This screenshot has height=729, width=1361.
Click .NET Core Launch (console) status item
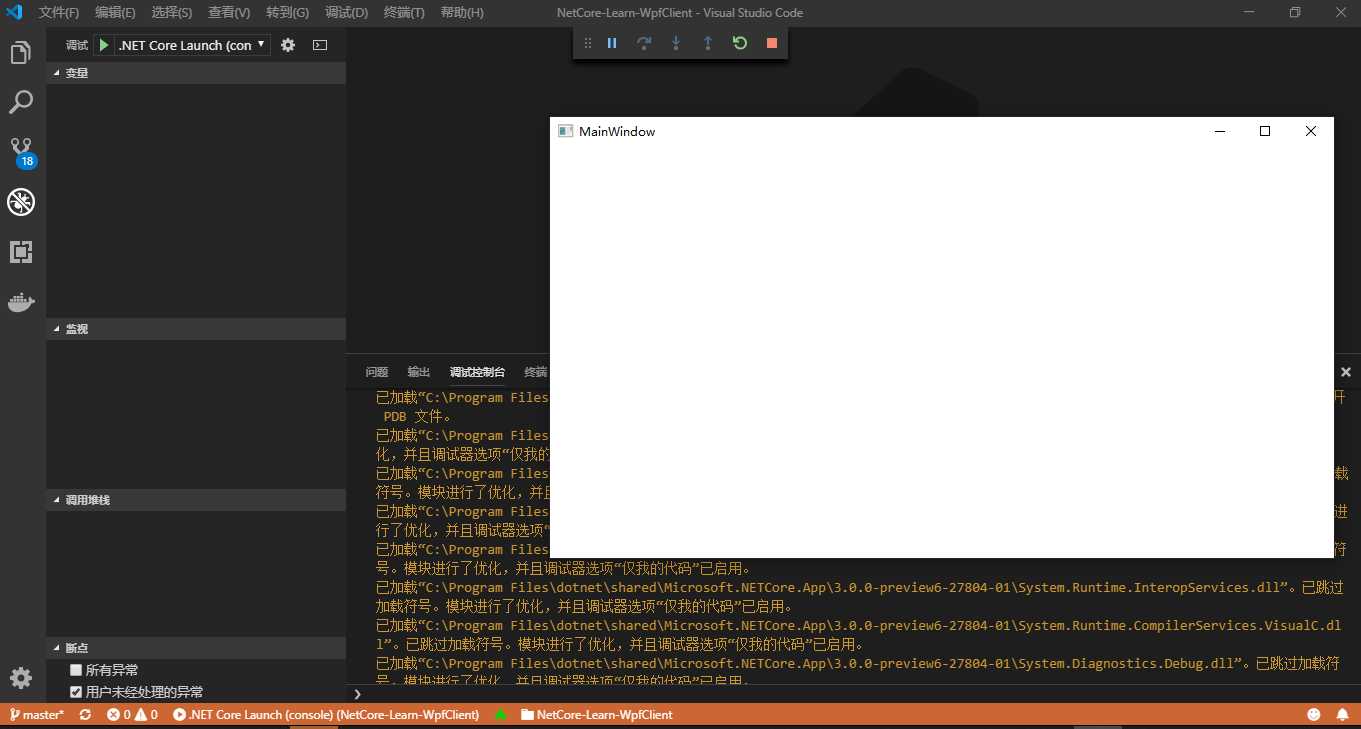(326, 715)
